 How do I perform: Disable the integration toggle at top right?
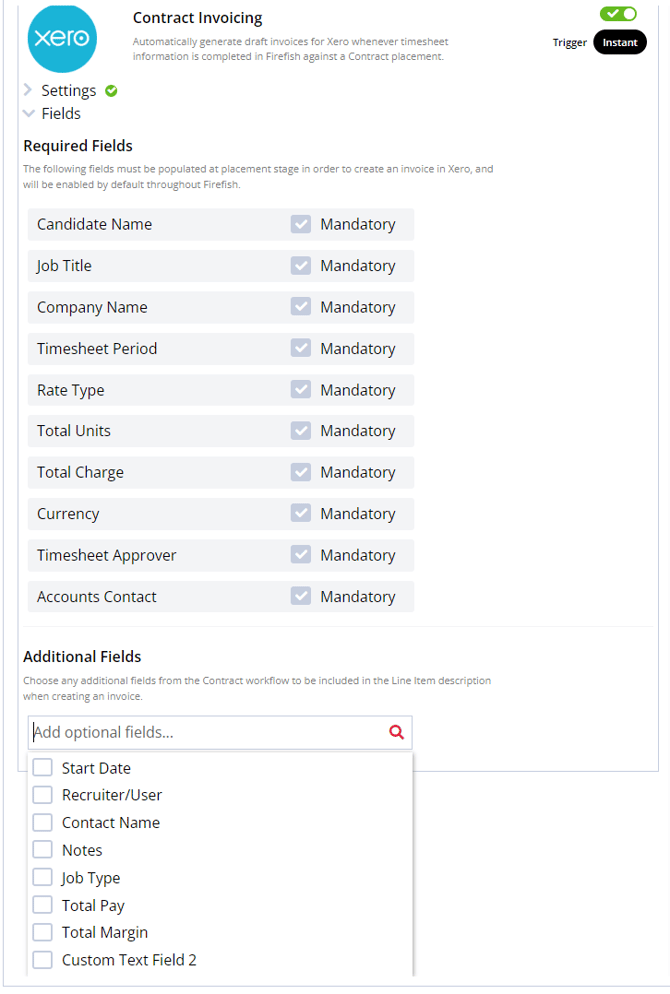pyautogui.click(x=618, y=15)
